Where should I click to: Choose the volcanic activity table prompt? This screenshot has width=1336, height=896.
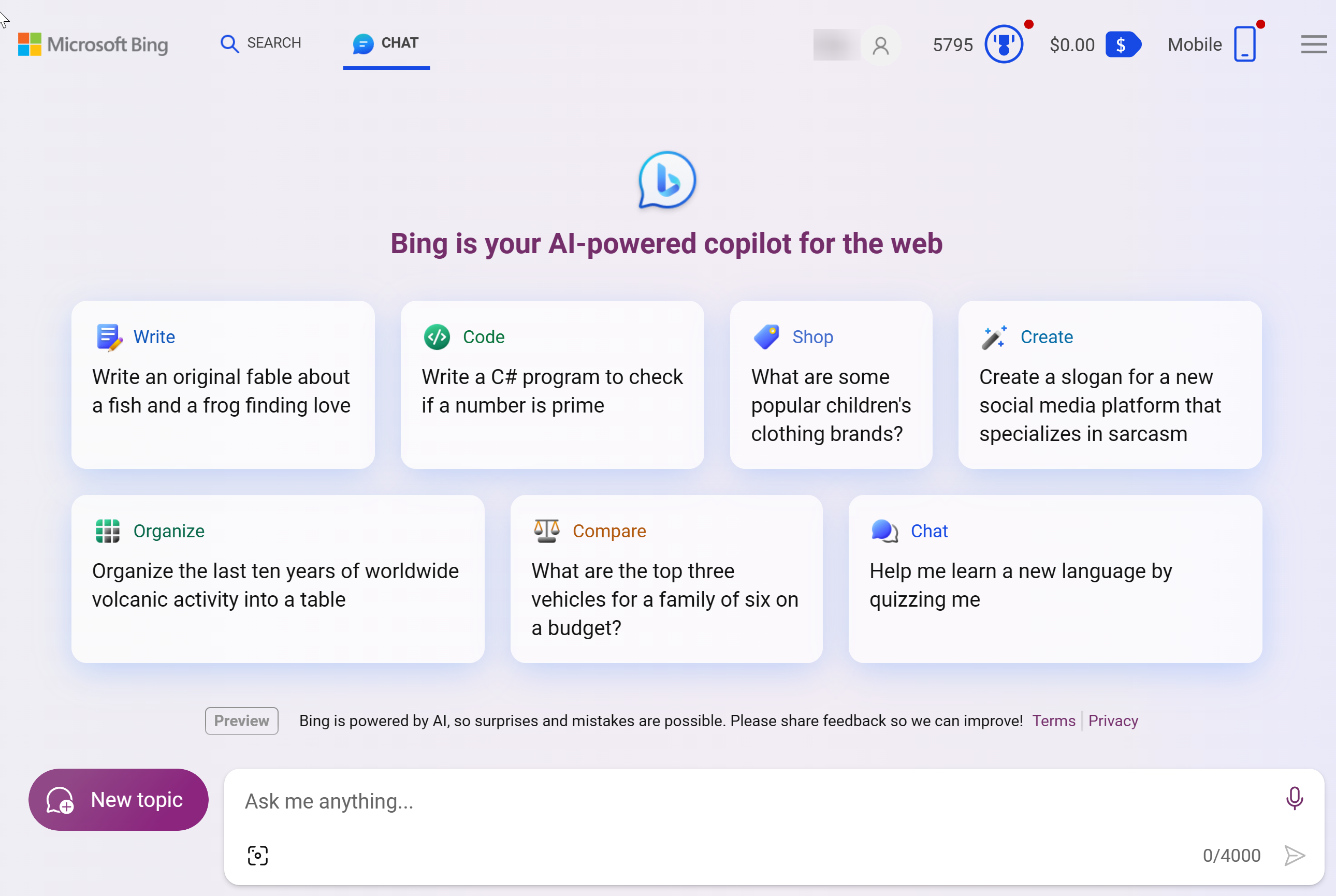coord(275,585)
